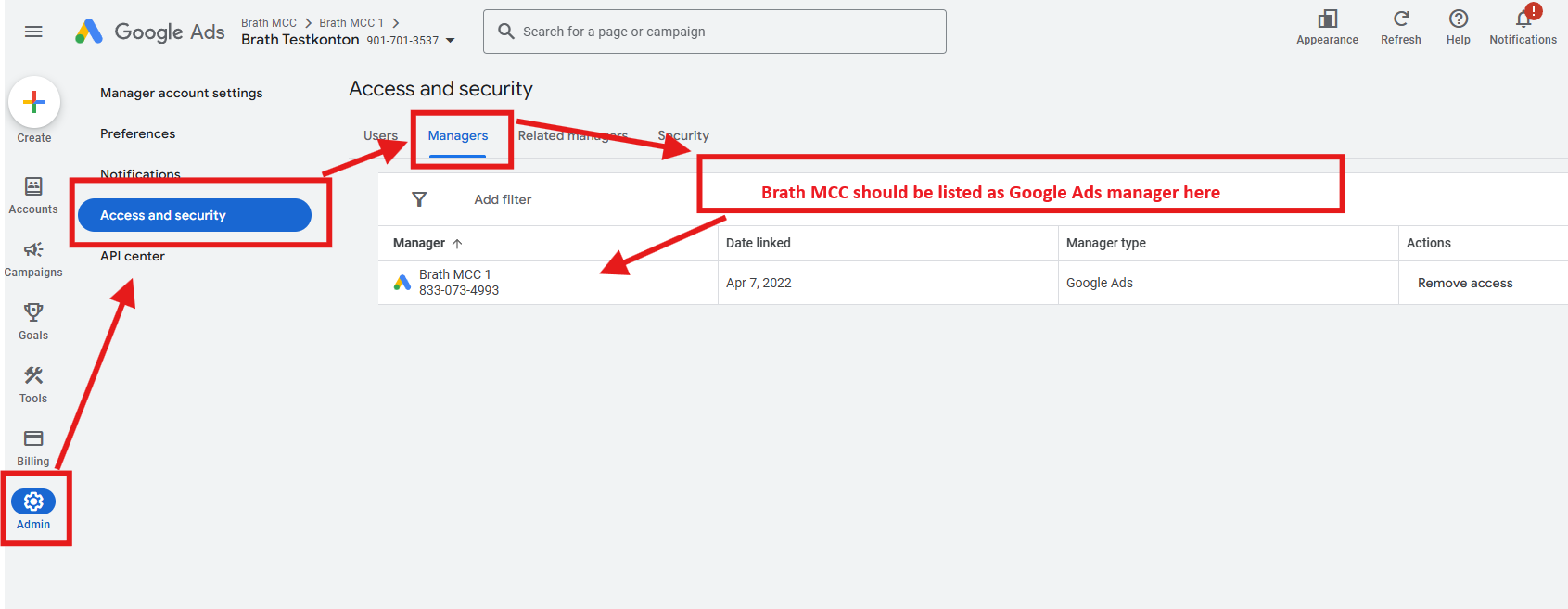Focus the search page or campaign field
This screenshot has height=609, width=1568.
click(x=715, y=32)
